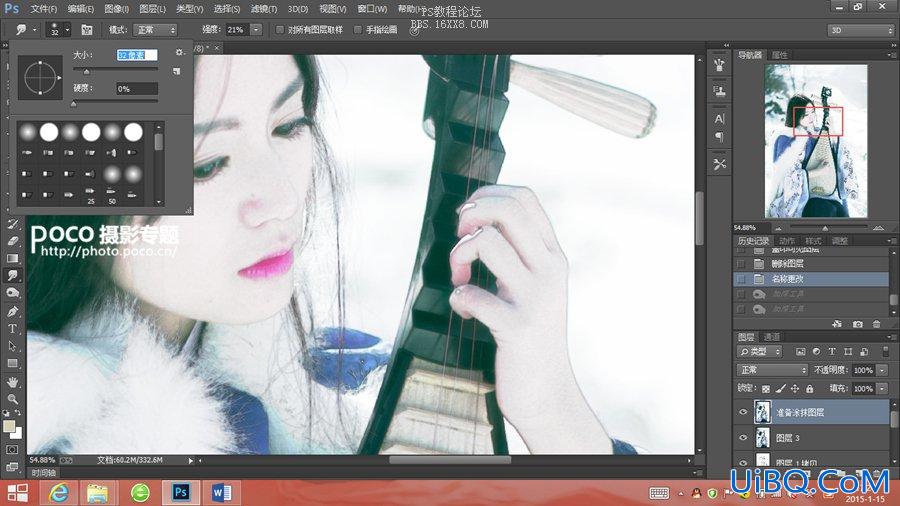The width and height of the screenshot is (900, 506).
Task: Select history state 名称更改
Action: point(812,279)
